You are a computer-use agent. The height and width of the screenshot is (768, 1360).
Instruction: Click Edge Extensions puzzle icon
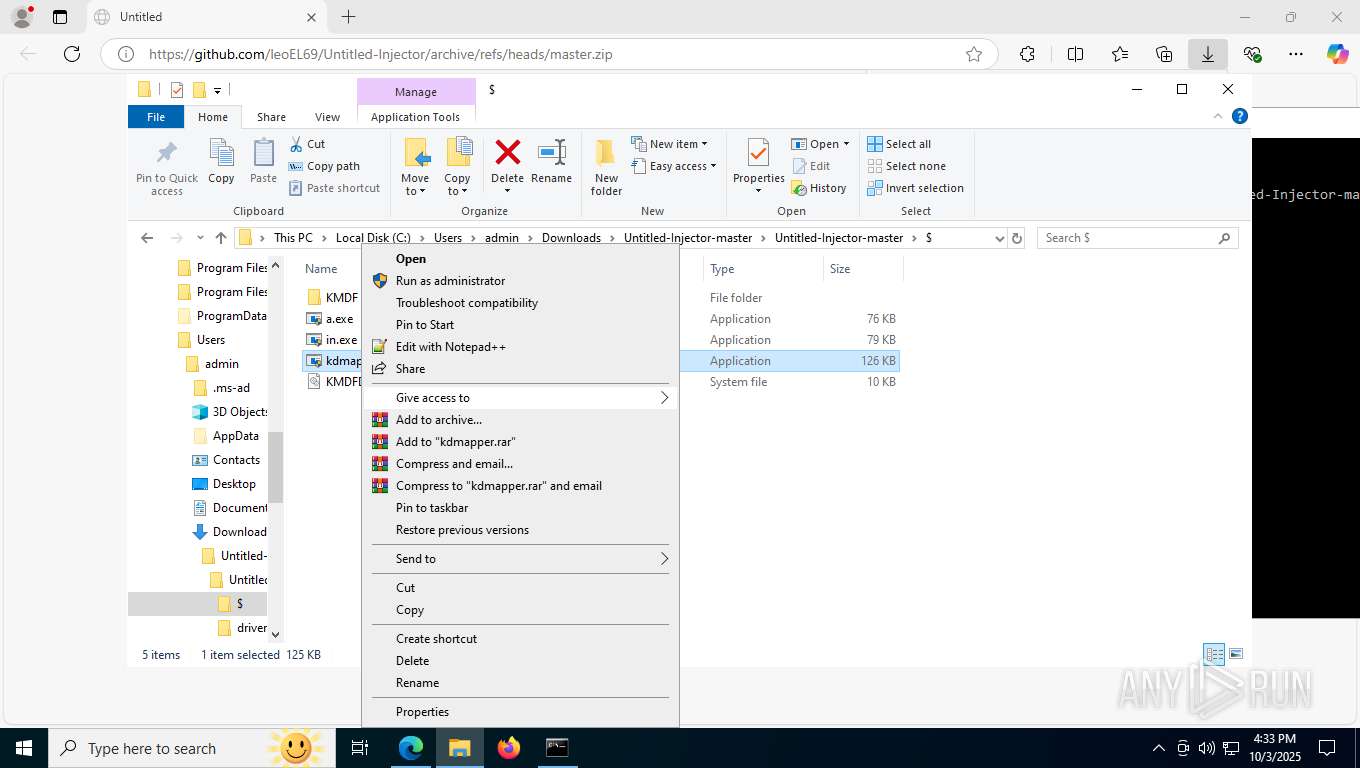[x=1027, y=54]
